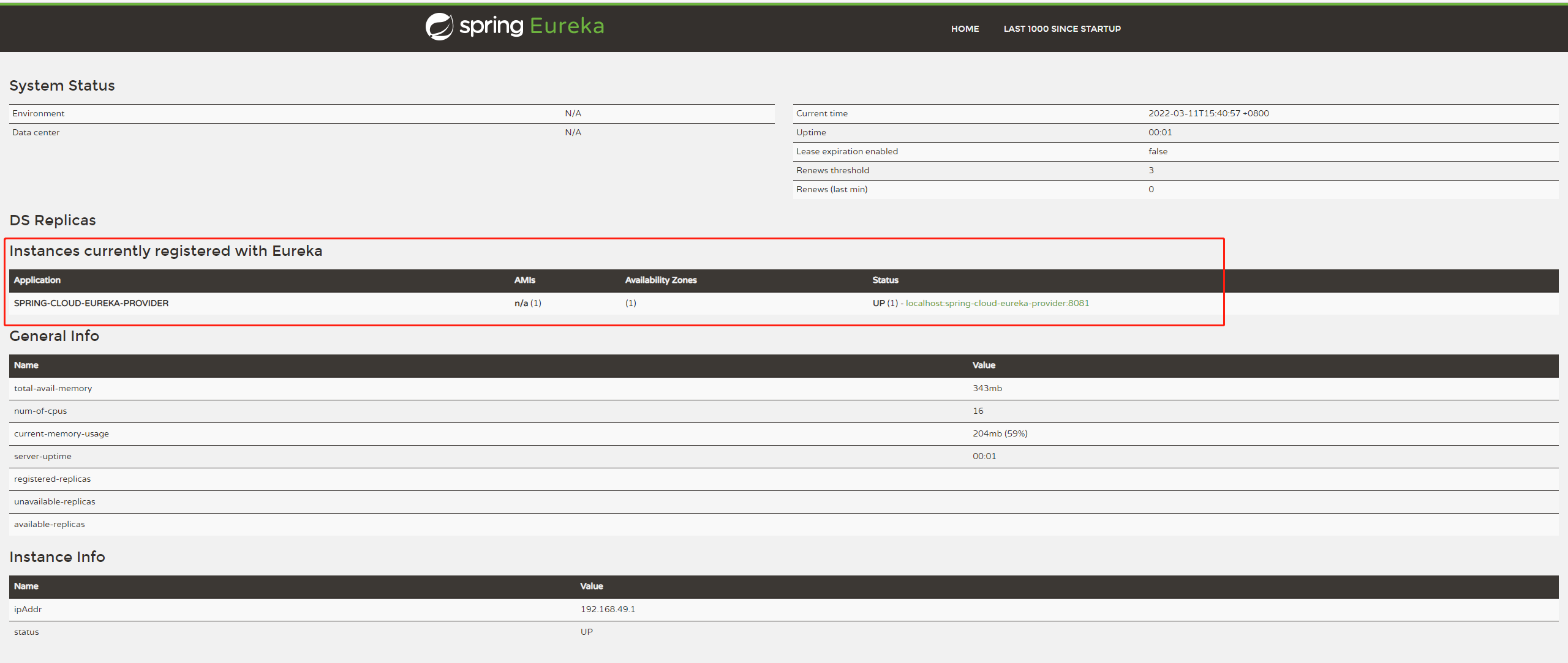Click Instance Info Value column header
Image resolution: width=1568 pixels, height=663 pixels.
592,586
